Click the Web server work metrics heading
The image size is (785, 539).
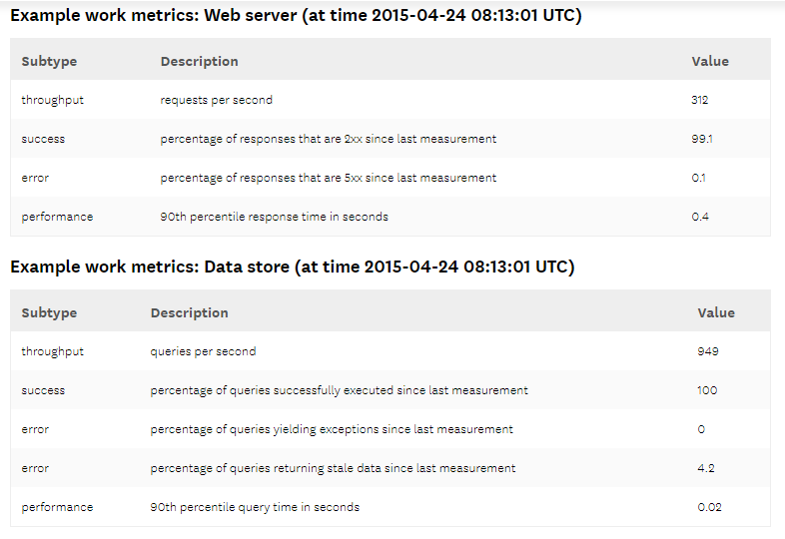296,16
